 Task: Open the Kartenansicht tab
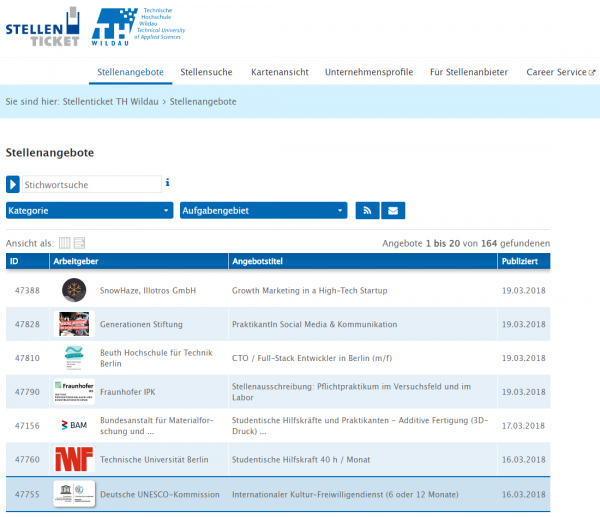click(x=280, y=72)
